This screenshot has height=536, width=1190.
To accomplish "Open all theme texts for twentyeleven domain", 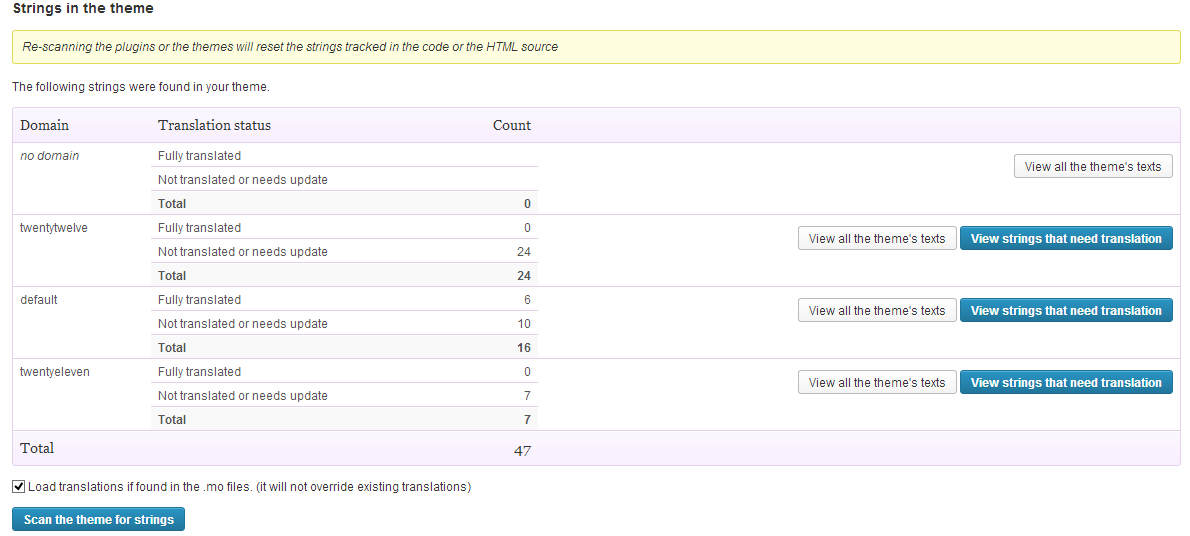I will click(x=876, y=383).
